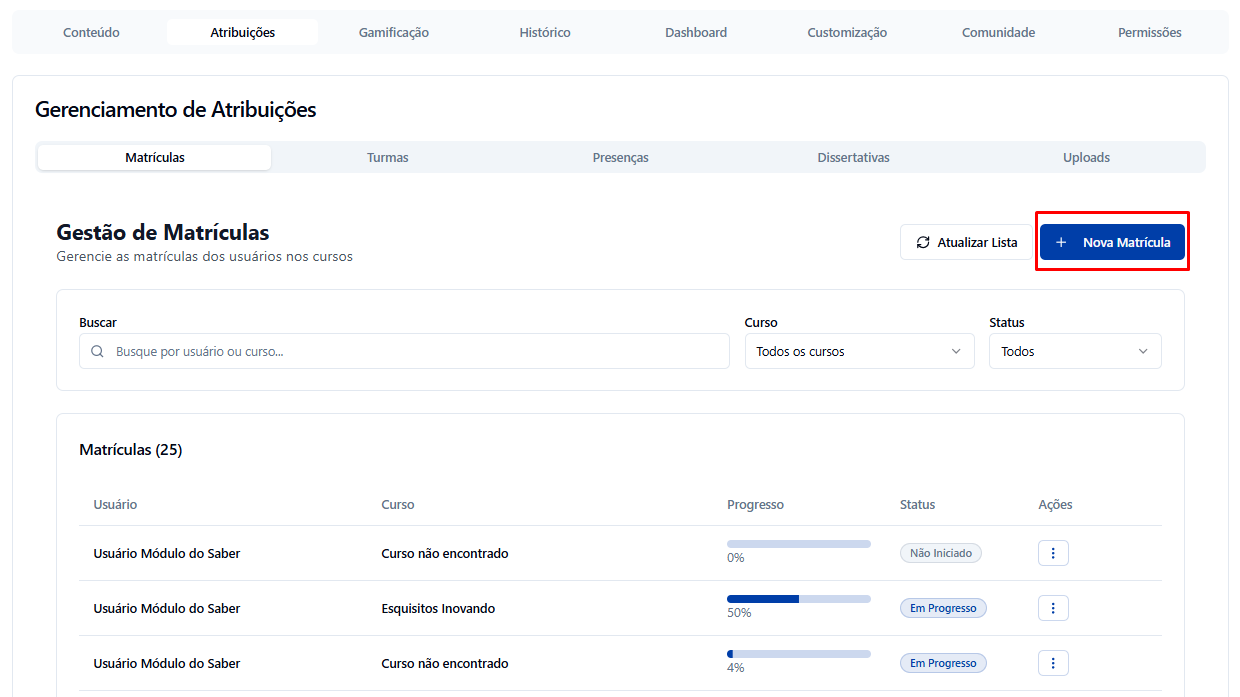1240x697 pixels.
Task: Open Gamificação in the top navigation
Action: pyautogui.click(x=394, y=33)
